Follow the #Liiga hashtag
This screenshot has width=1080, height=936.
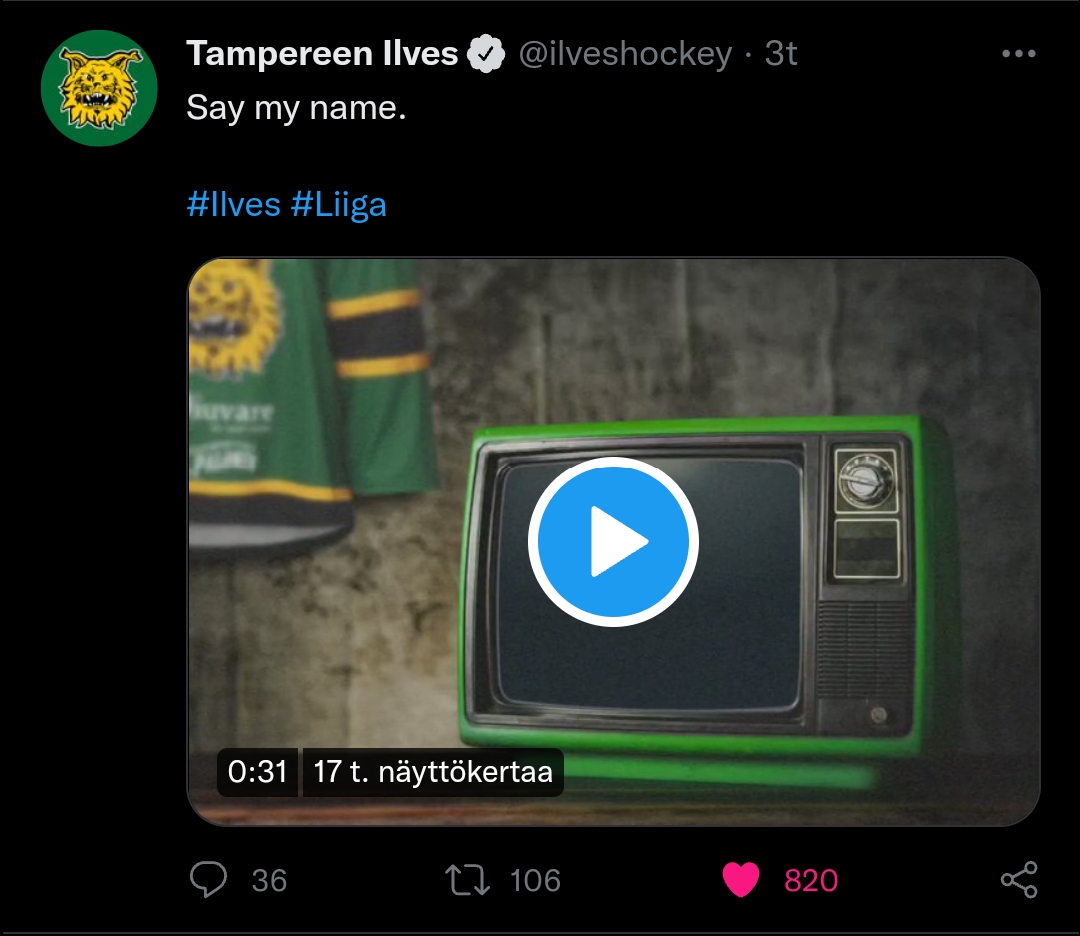(338, 205)
